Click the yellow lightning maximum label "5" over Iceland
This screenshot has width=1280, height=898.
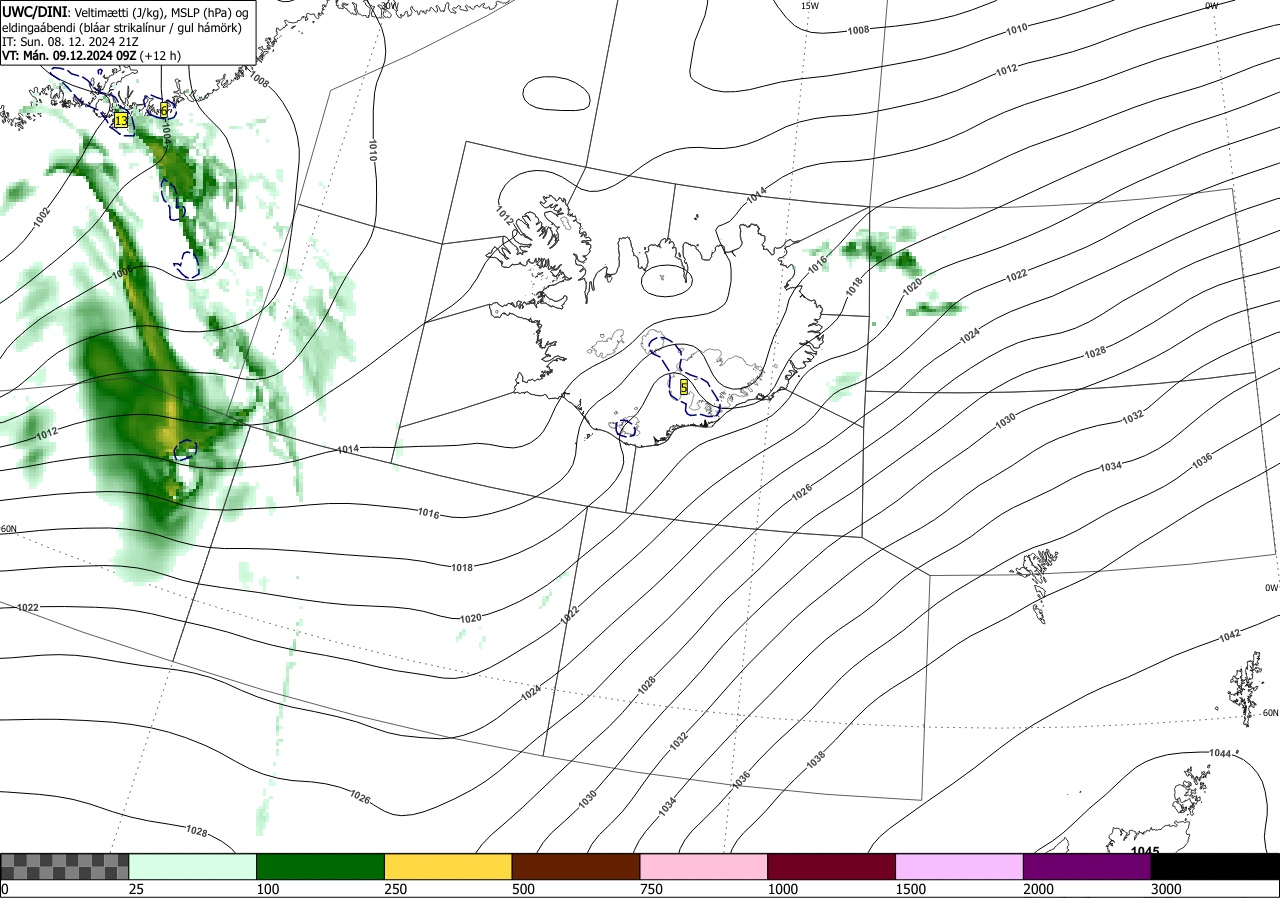[x=683, y=386]
